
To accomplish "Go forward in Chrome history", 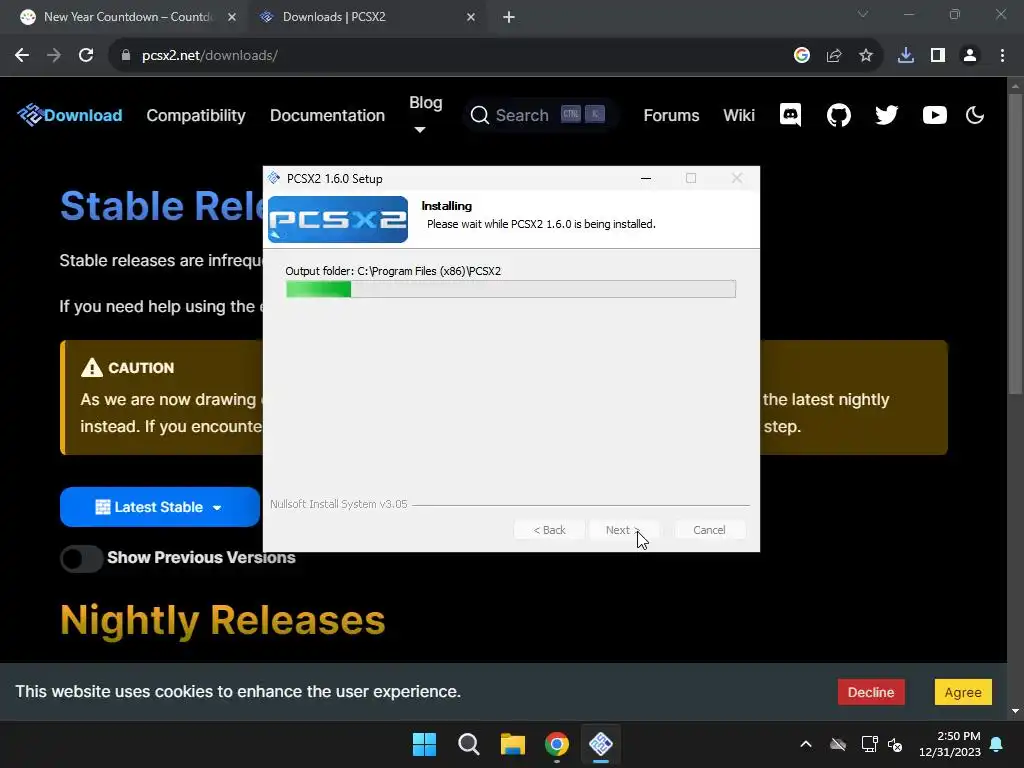I will point(54,56).
